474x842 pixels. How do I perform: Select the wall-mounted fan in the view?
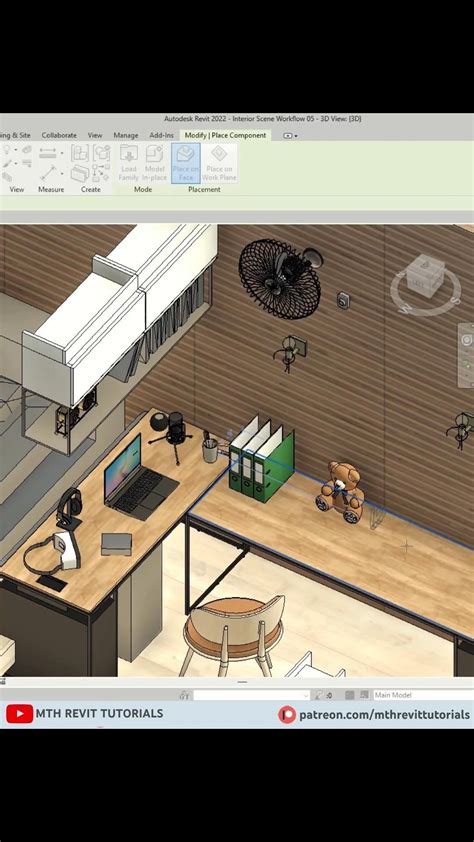(280, 278)
